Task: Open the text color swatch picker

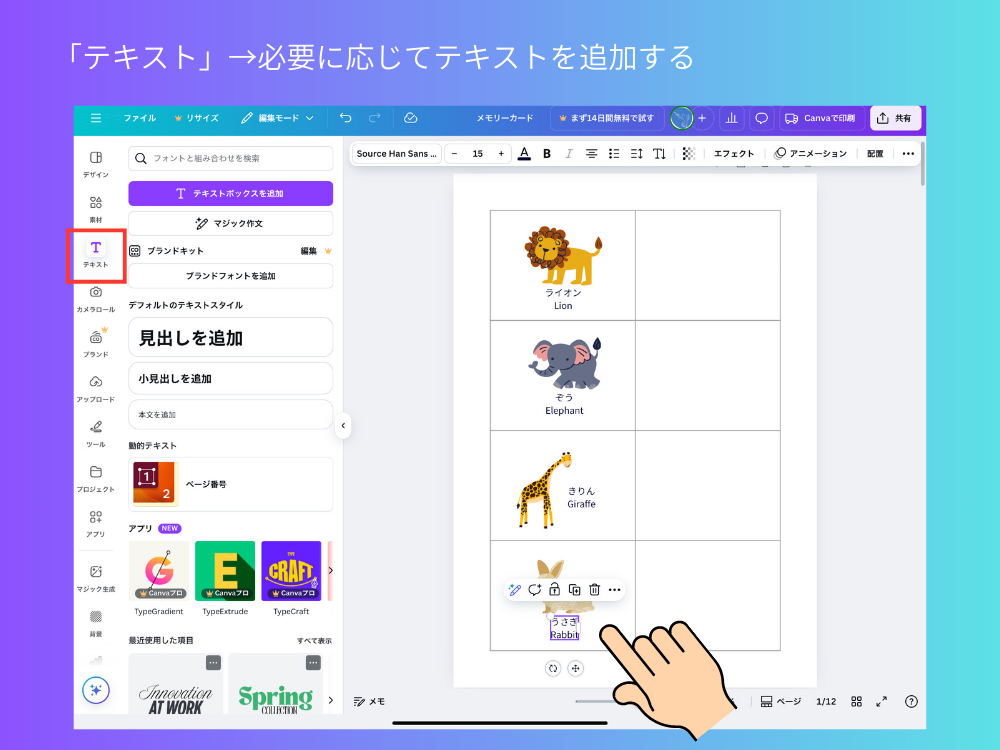Action: [x=524, y=153]
